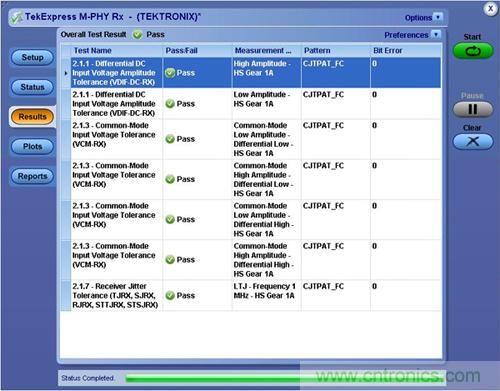The width and height of the screenshot is (500, 391).
Task: Click the green Start run button
Action: (473, 51)
